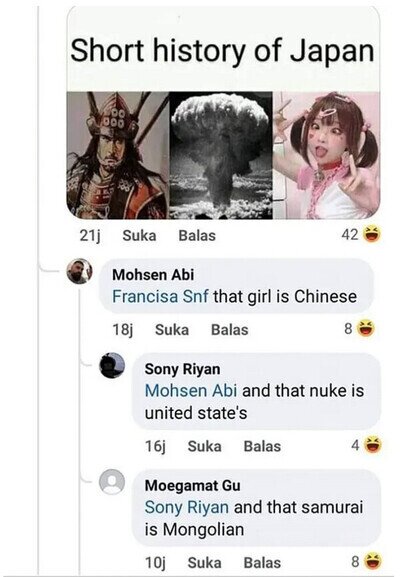The image size is (400, 577).
Task: Open Mohsen Abi's profile picture
Action: [x=79, y=271]
